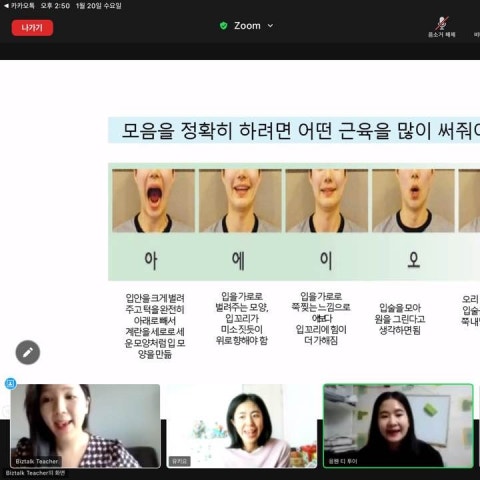Tap the 이 vowel label

click(x=326, y=260)
